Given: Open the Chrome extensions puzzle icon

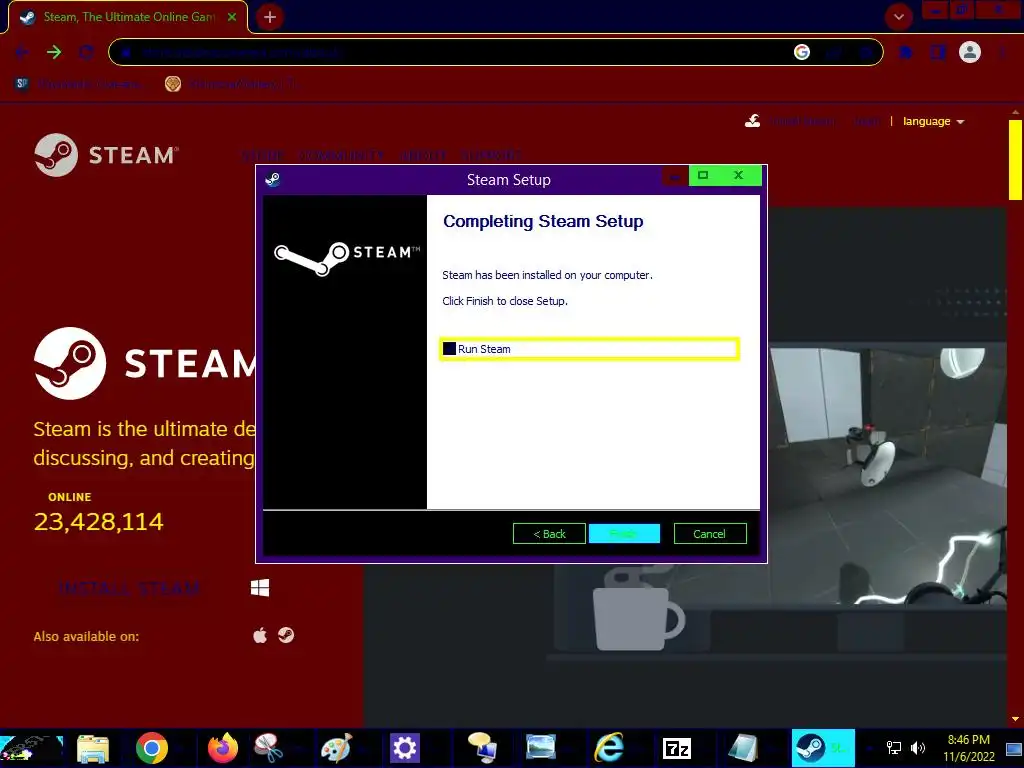Looking at the screenshot, I should pyautogui.click(x=906, y=52).
